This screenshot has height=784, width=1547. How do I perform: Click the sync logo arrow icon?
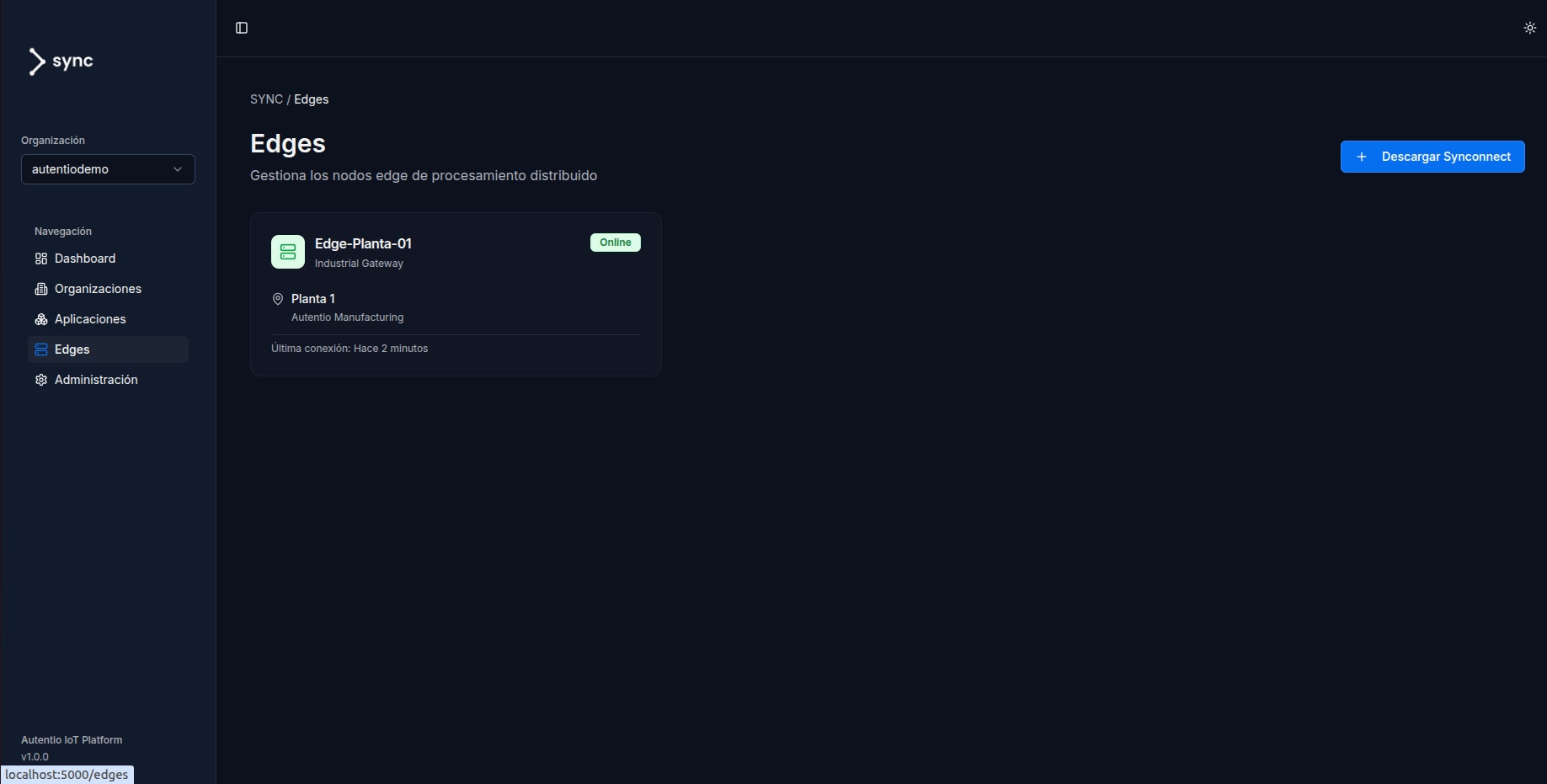tap(36, 61)
